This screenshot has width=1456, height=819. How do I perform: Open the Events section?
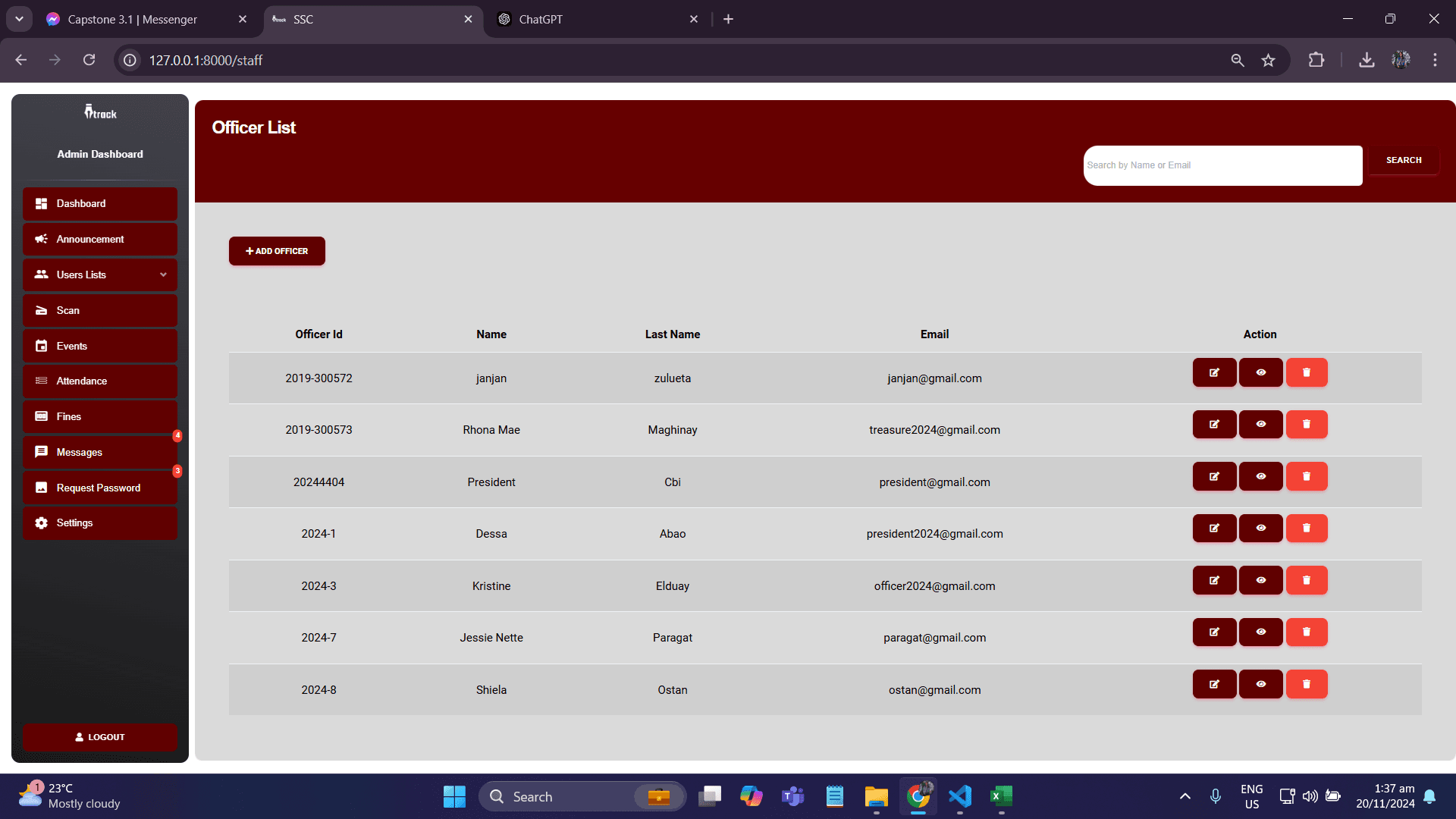pos(100,346)
